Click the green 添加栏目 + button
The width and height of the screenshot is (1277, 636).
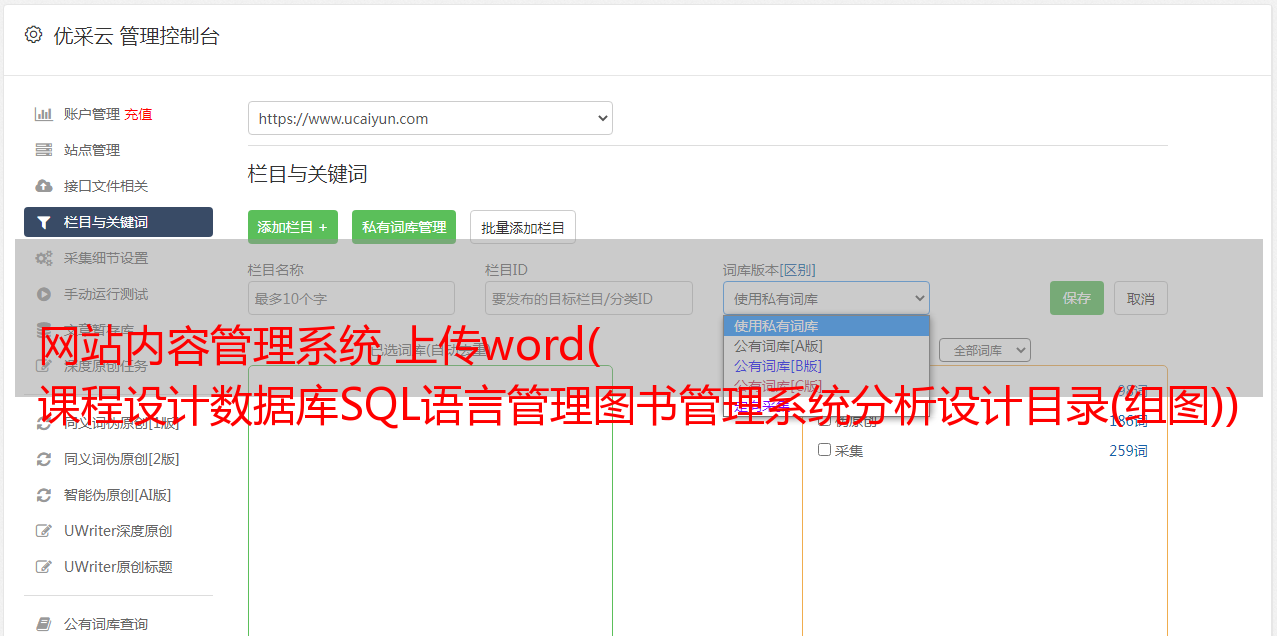pos(293,227)
